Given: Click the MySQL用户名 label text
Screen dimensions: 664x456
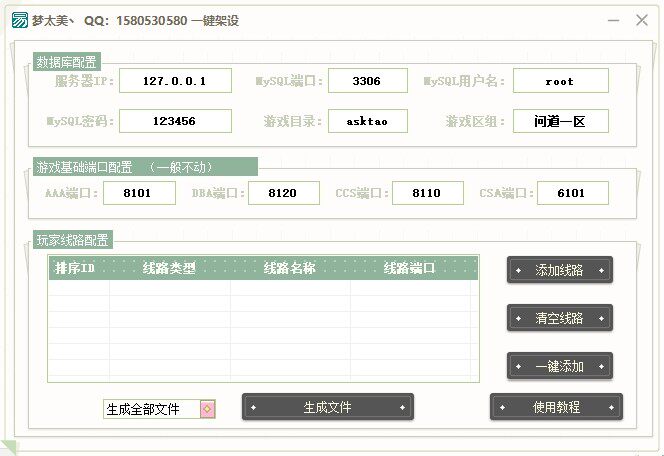Looking at the screenshot, I should point(465,80).
